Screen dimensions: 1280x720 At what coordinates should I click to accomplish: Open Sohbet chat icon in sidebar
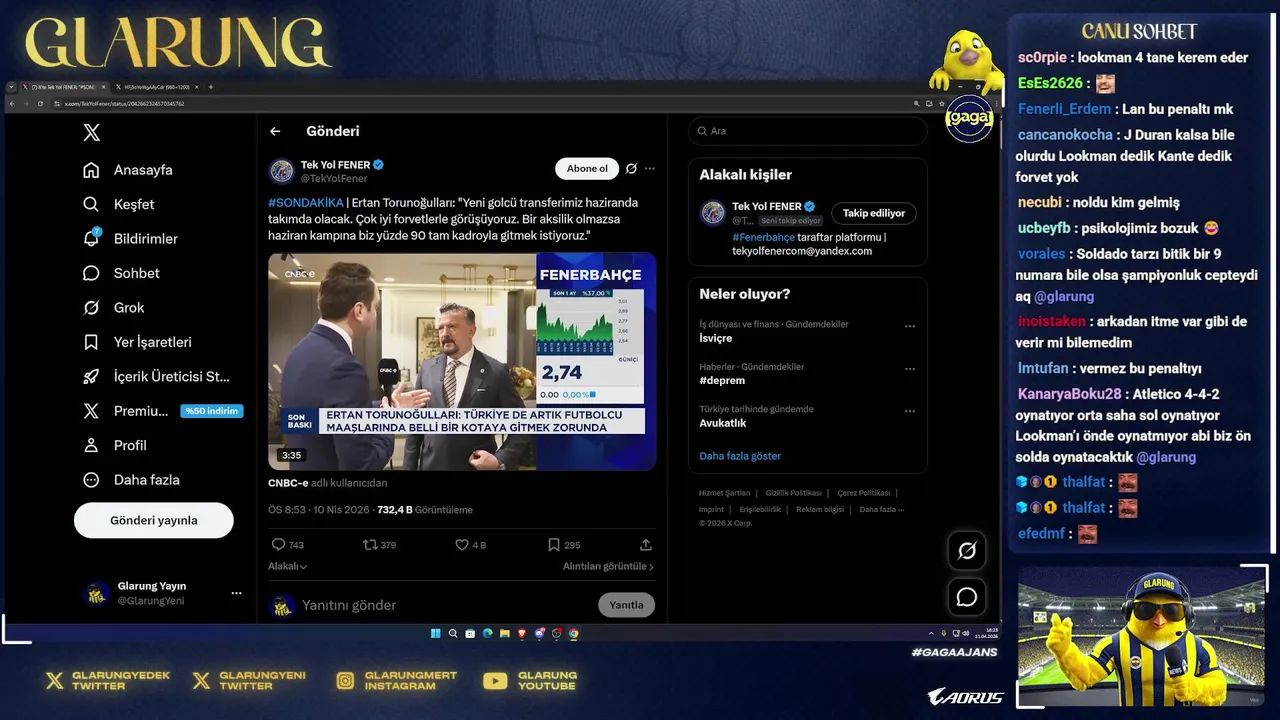point(91,273)
